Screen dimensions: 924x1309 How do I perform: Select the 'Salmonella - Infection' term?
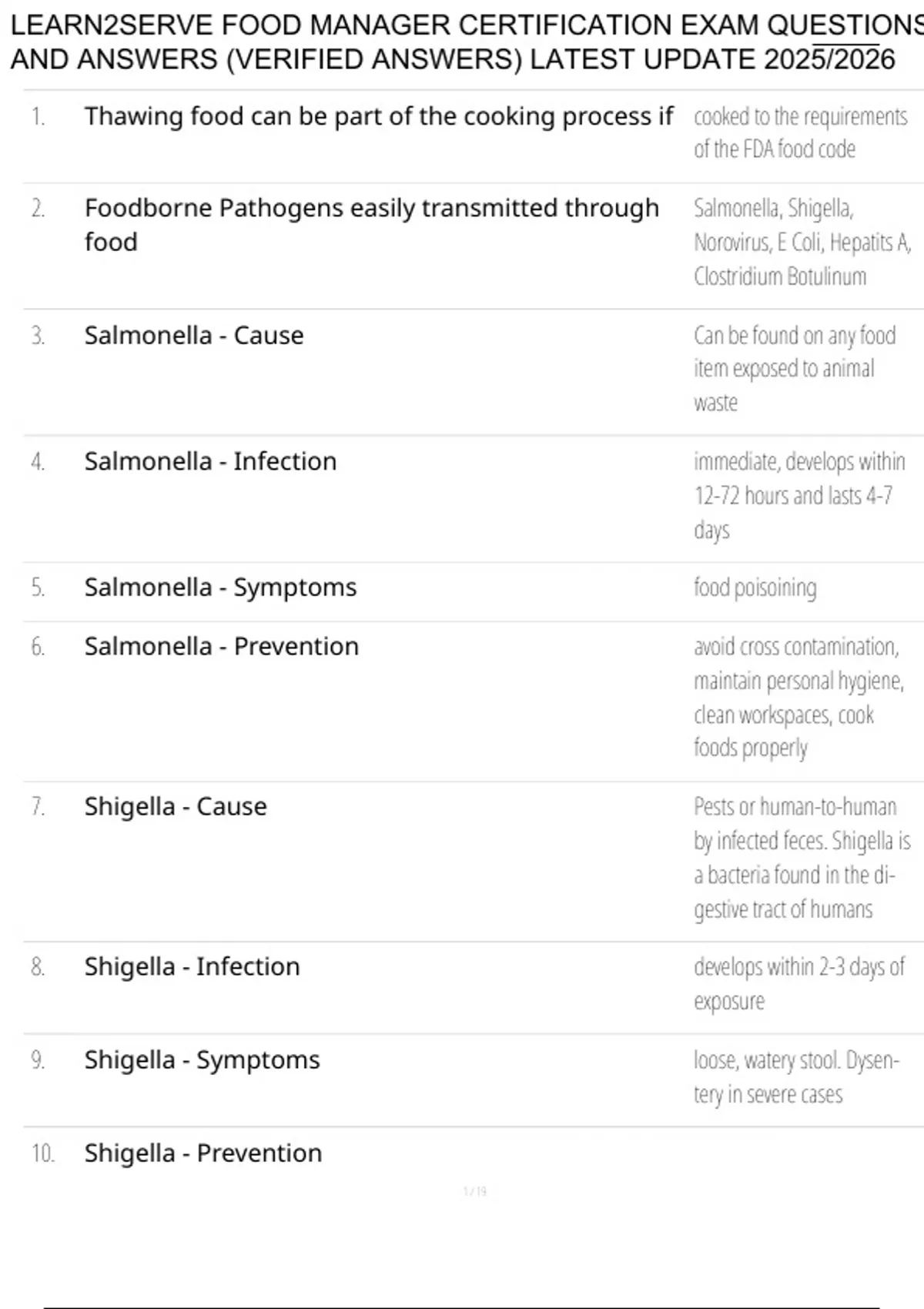pos(210,461)
